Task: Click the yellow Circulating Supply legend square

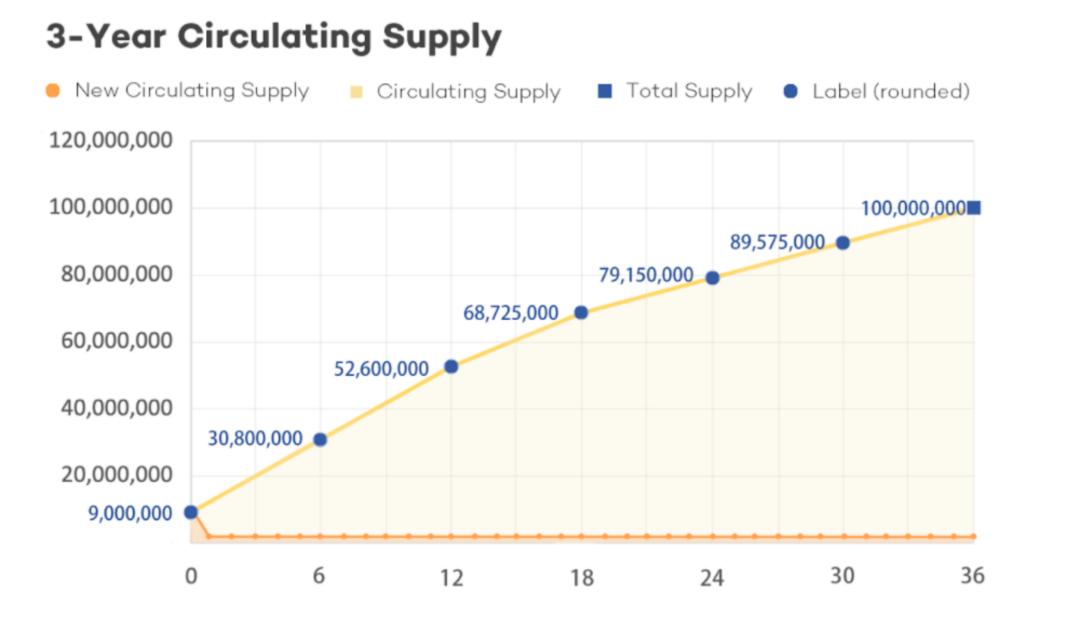Action: [x=356, y=92]
